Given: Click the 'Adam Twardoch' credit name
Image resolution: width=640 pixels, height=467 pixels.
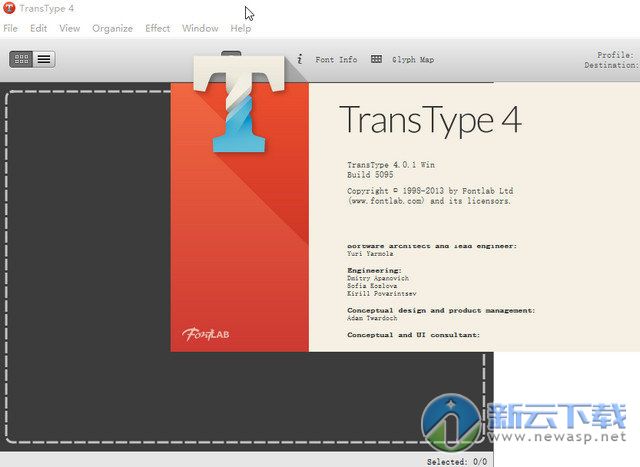Looking at the screenshot, I should pyautogui.click(x=372, y=318).
